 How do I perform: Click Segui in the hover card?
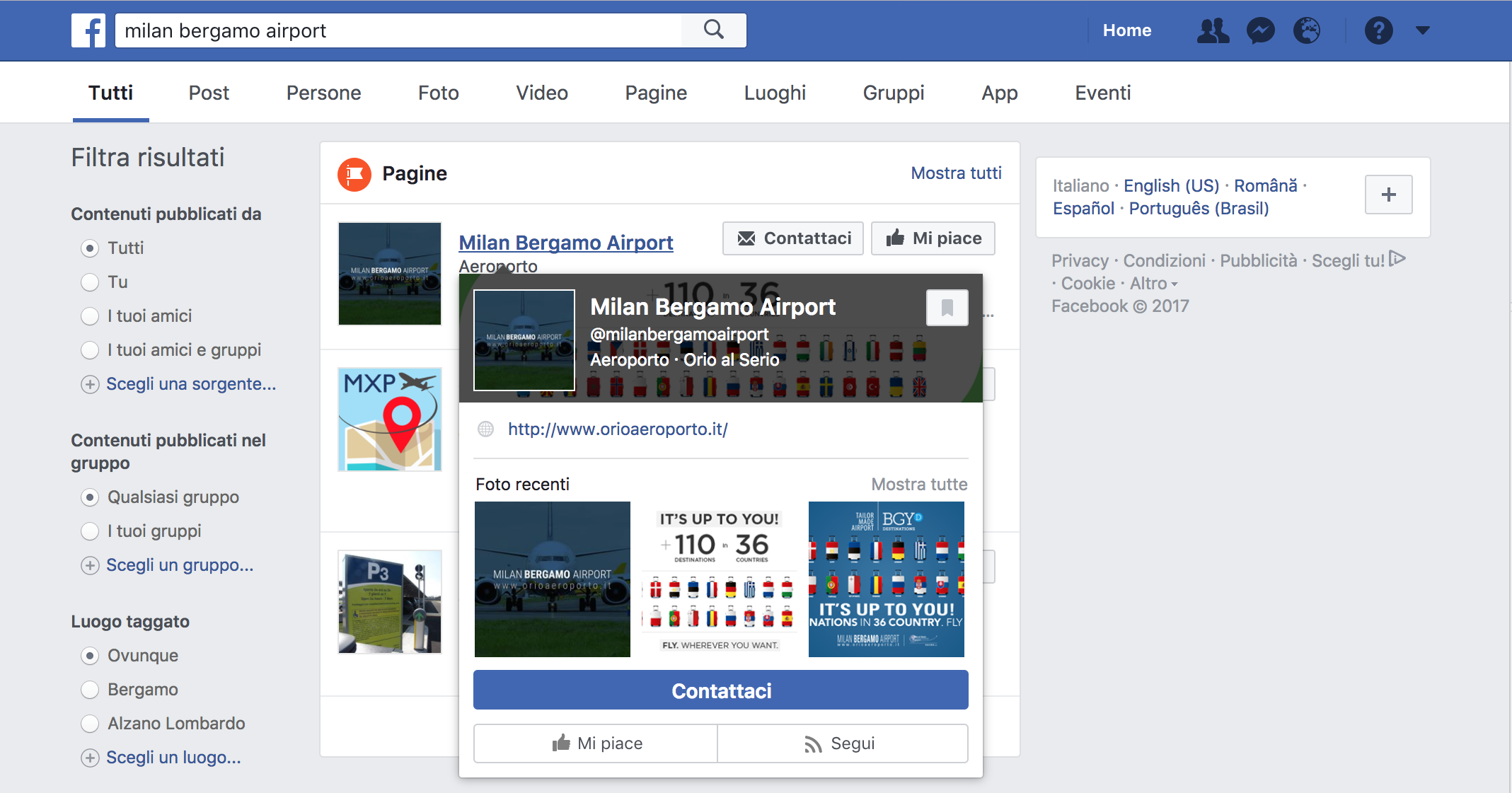(x=842, y=743)
